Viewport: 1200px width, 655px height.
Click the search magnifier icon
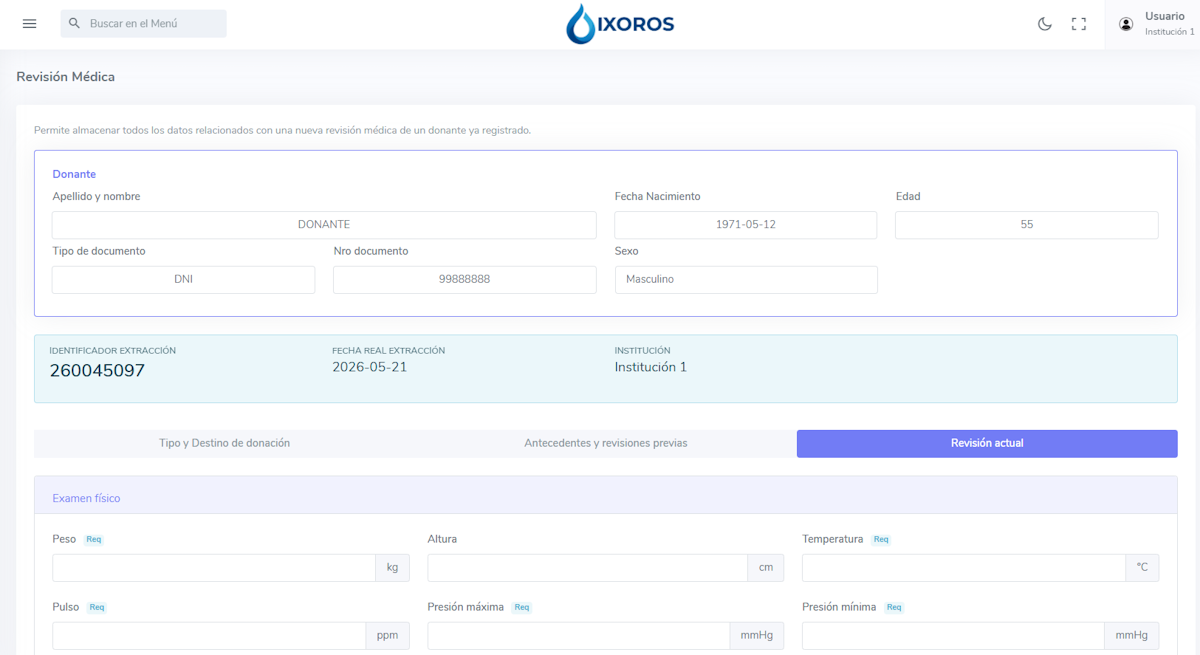pyautogui.click(x=75, y=24)
